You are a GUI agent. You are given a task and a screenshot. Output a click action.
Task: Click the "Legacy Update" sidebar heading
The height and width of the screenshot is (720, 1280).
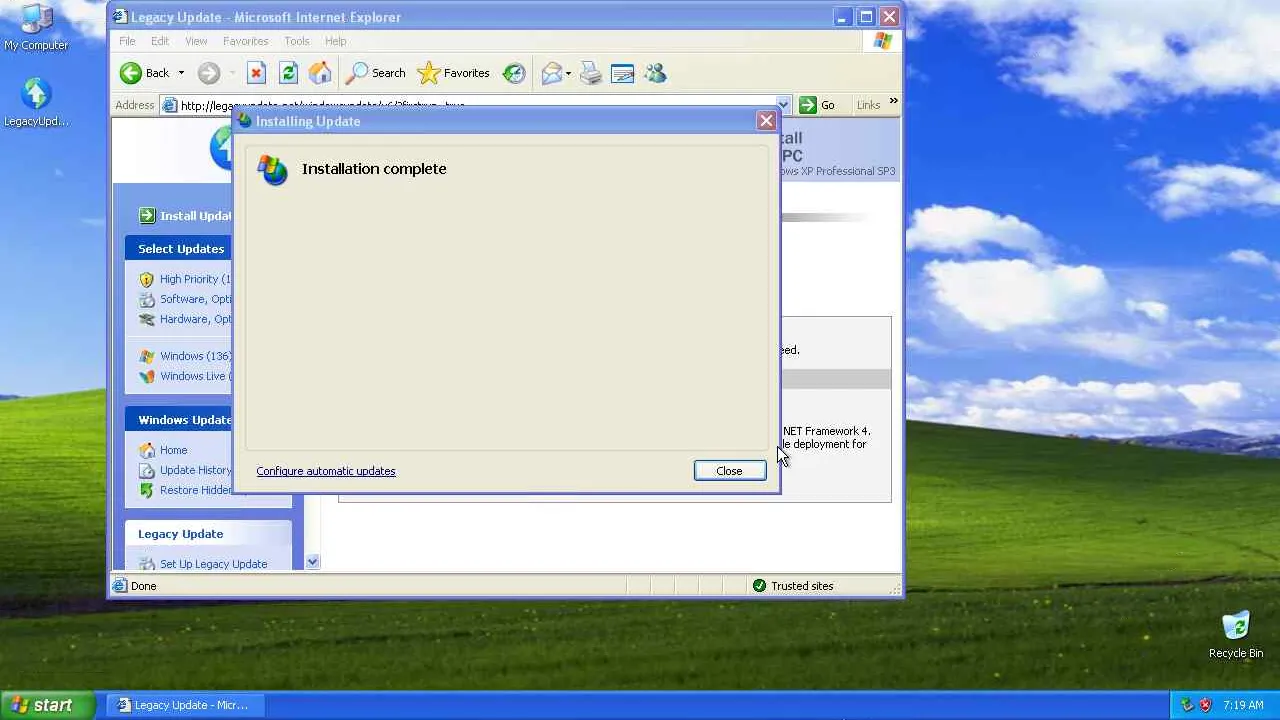coord(181,534)
